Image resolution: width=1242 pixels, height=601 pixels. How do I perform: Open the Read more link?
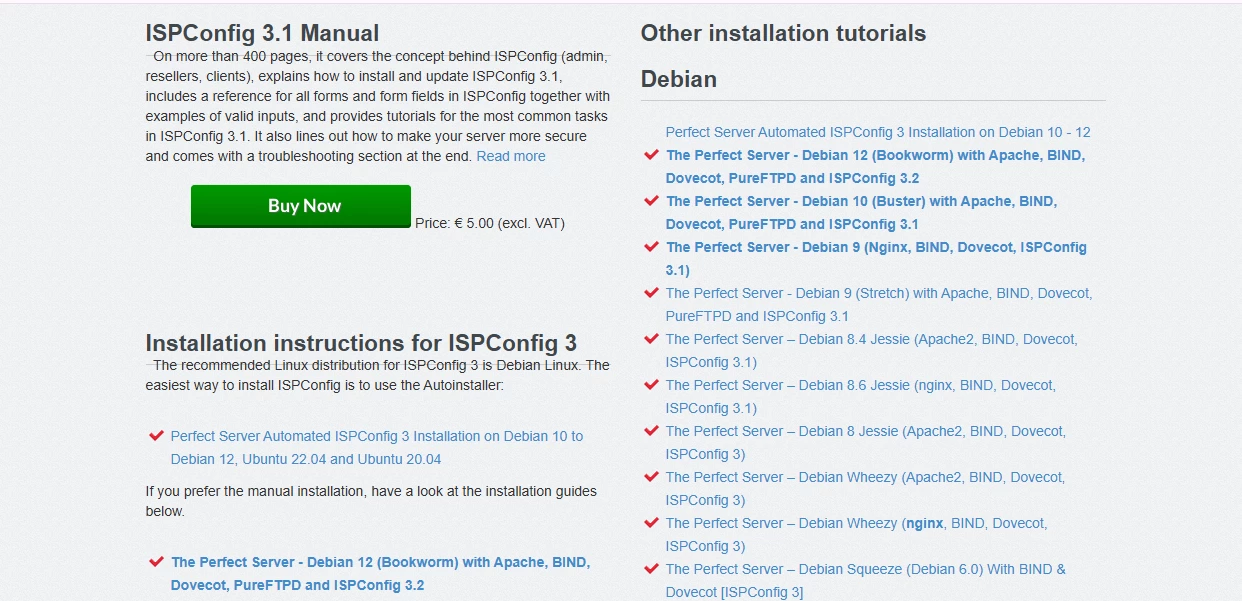tap(510, 156)
